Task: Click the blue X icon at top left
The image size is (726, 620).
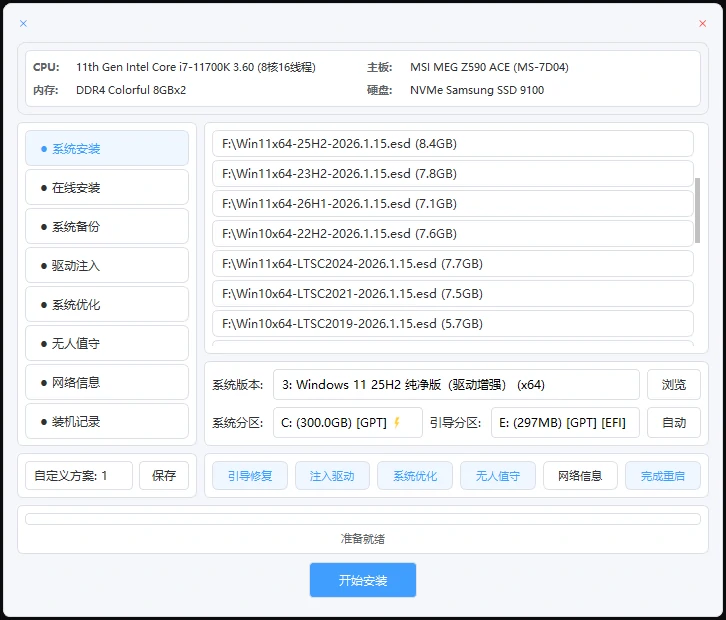Action: pyautogui.click(x=24, y=23)
